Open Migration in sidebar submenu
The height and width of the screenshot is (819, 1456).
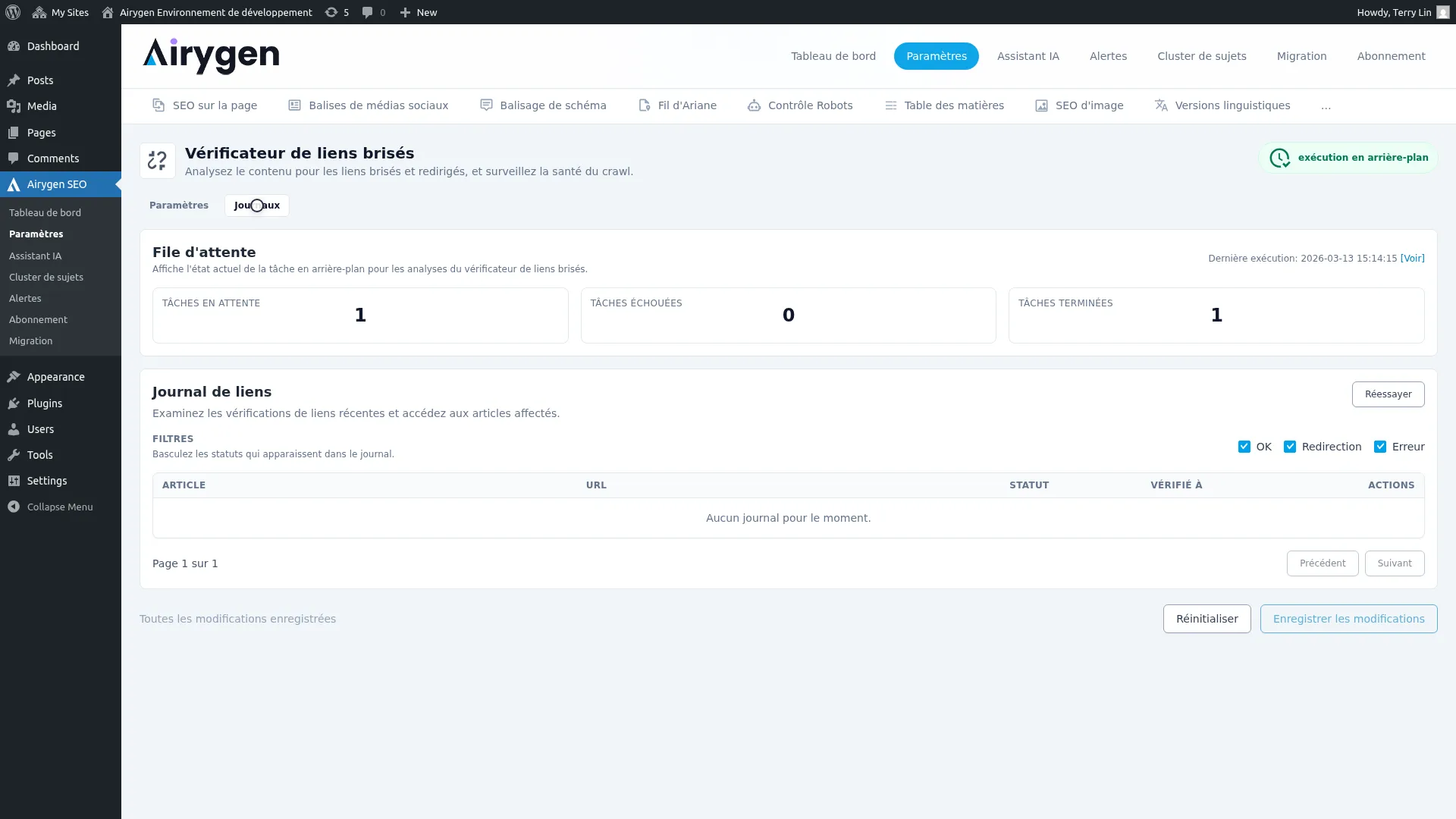30,341
